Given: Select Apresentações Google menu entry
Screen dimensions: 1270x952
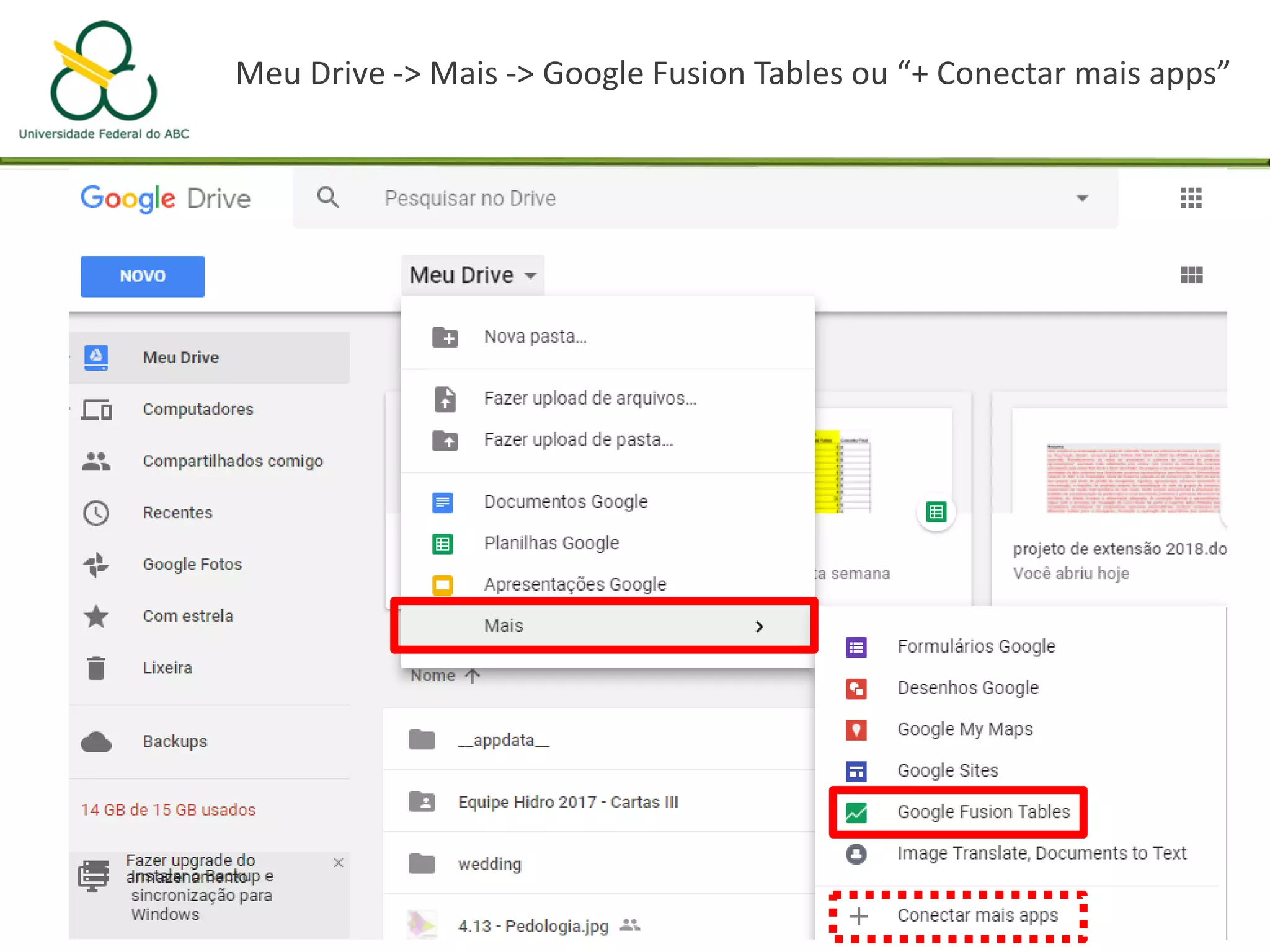Looking at the screenshot, I should (x=608, y=584).
